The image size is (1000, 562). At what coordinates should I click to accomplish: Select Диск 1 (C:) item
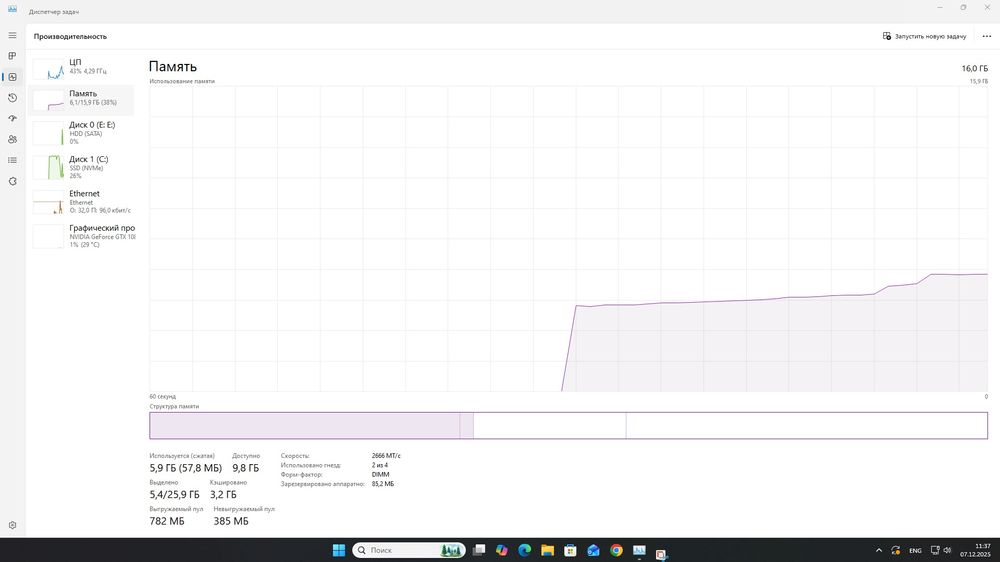(82, 167)
